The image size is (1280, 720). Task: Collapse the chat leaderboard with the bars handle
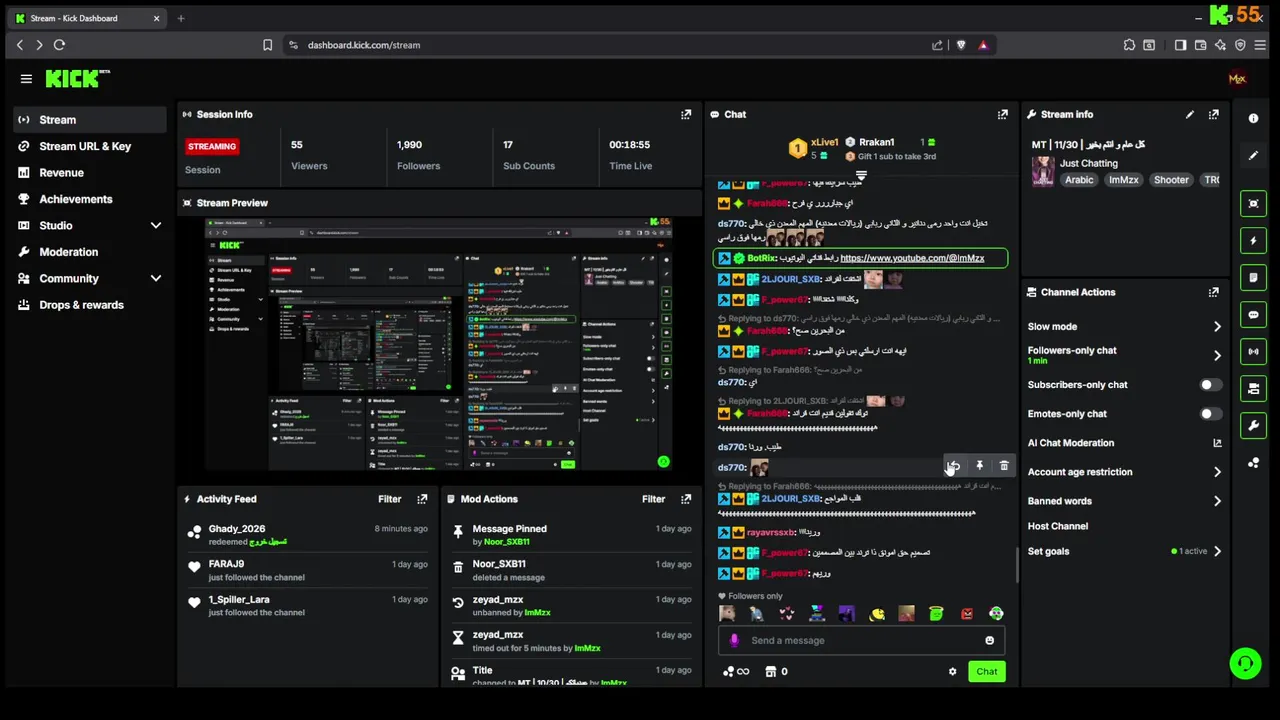coord(860,175)
